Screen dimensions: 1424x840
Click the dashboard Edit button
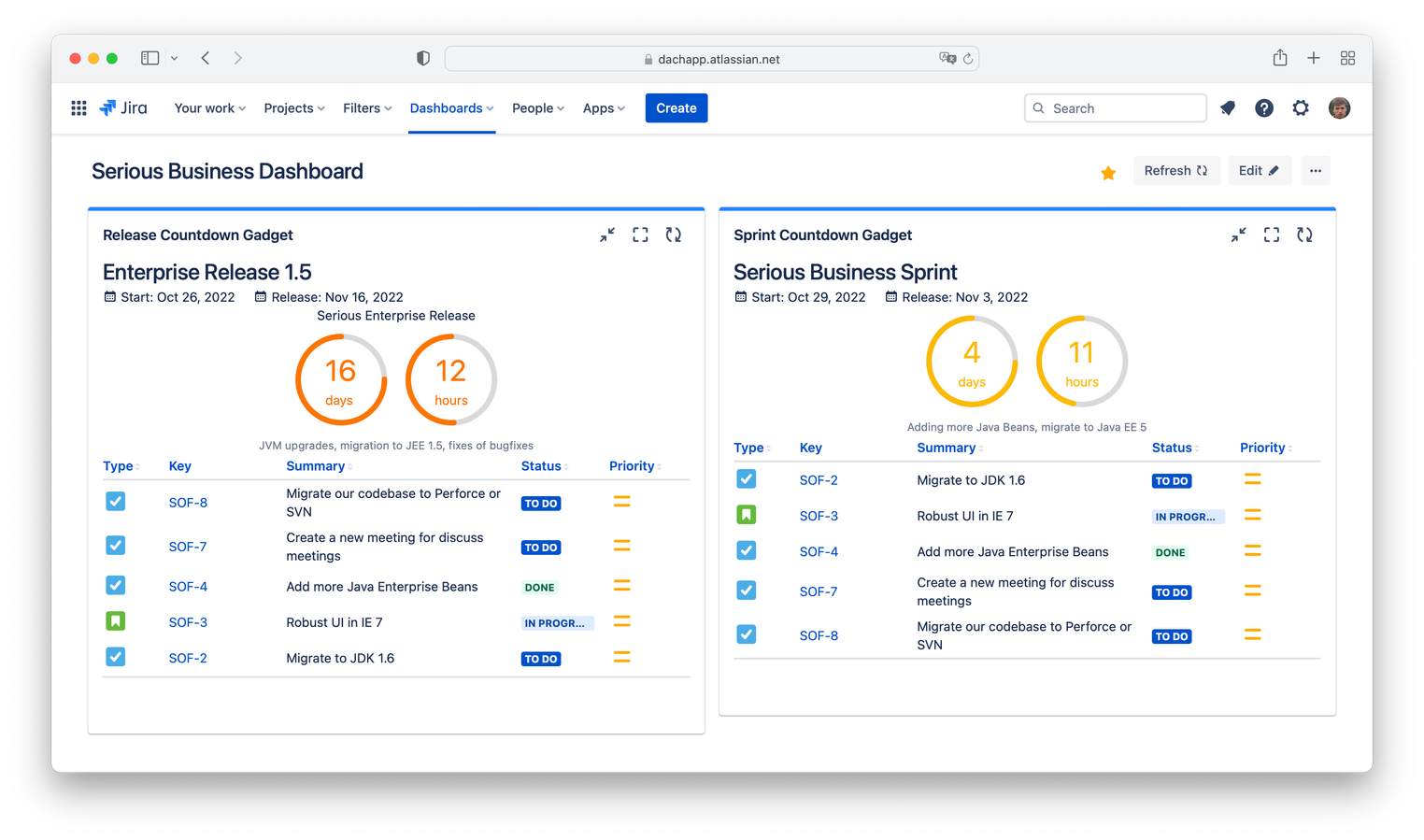point(1259,171)
